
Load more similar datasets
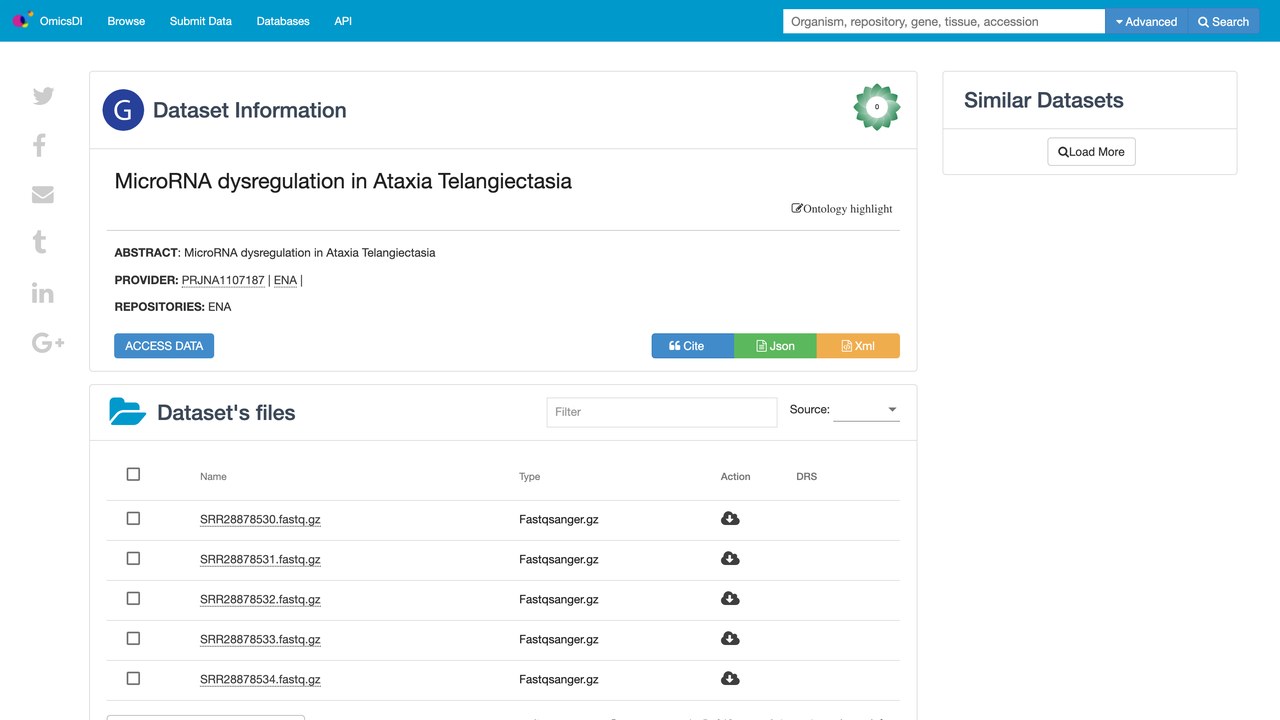(1091, 152)
